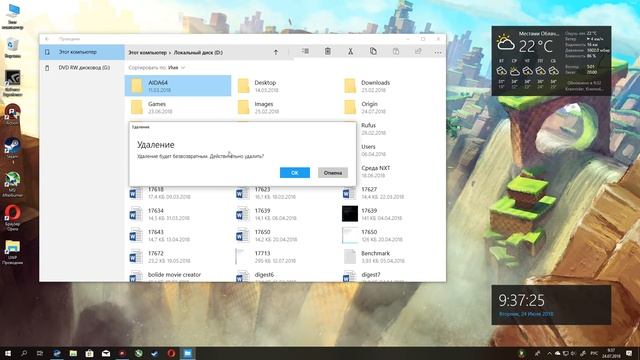This screenshot has width=640, height=360.
Task: Open the action center notification icon
Action: [x=629, y=353]
